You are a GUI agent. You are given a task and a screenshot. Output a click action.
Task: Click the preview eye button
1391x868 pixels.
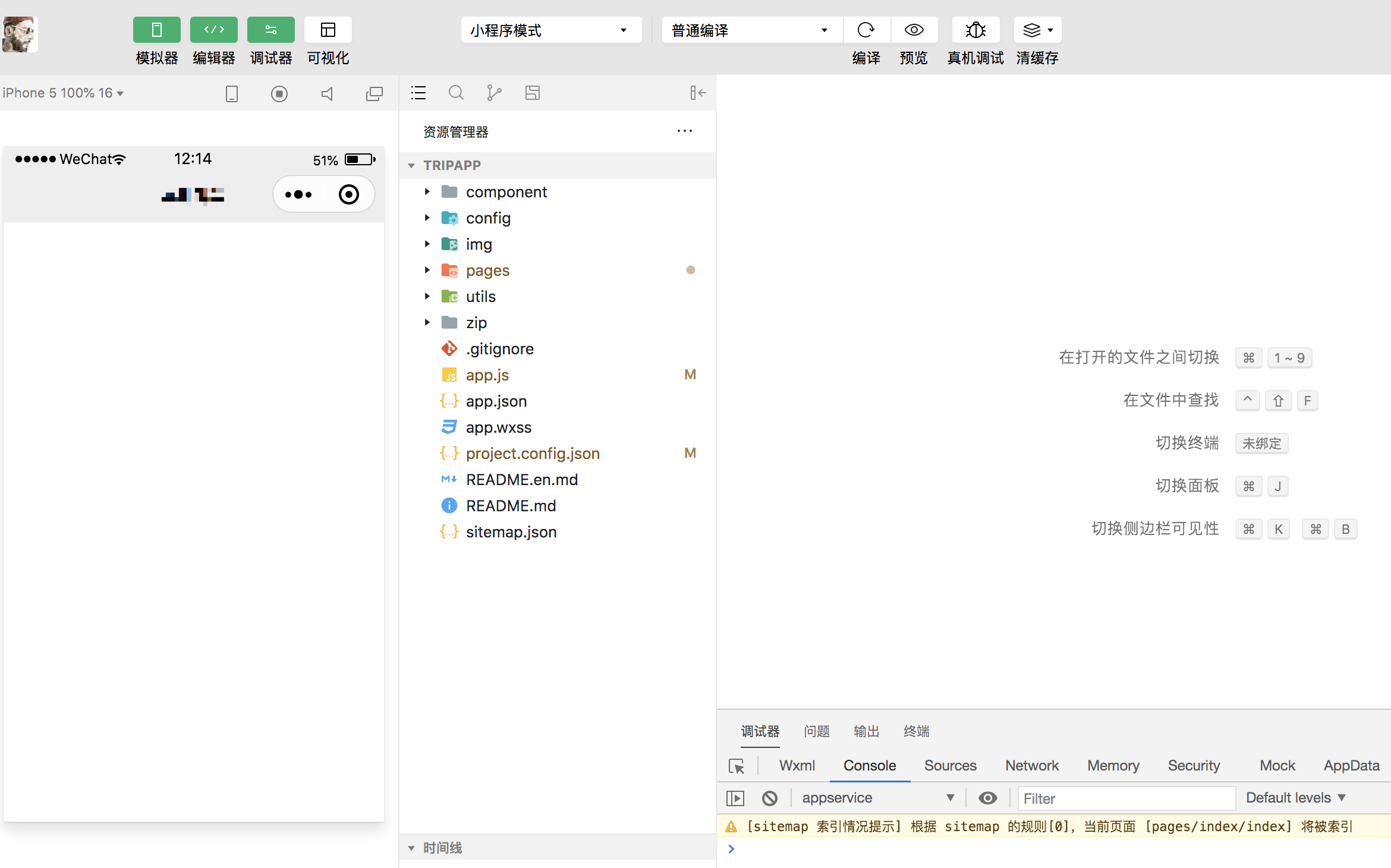(914, 30)
